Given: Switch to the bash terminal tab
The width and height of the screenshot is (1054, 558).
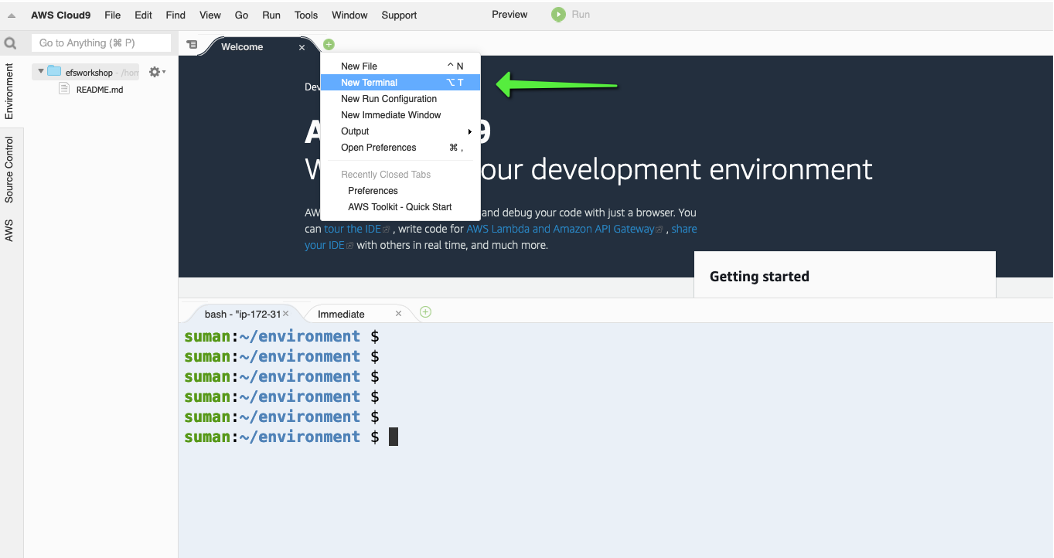Looking at the screenshot, I should point(242,314).
